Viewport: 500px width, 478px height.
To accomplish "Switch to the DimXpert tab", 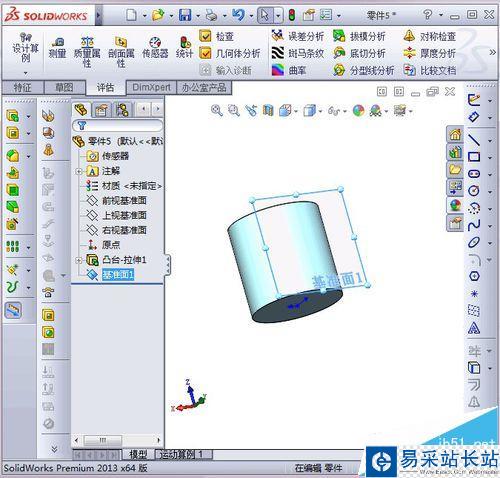I will (x=151, y=88).
